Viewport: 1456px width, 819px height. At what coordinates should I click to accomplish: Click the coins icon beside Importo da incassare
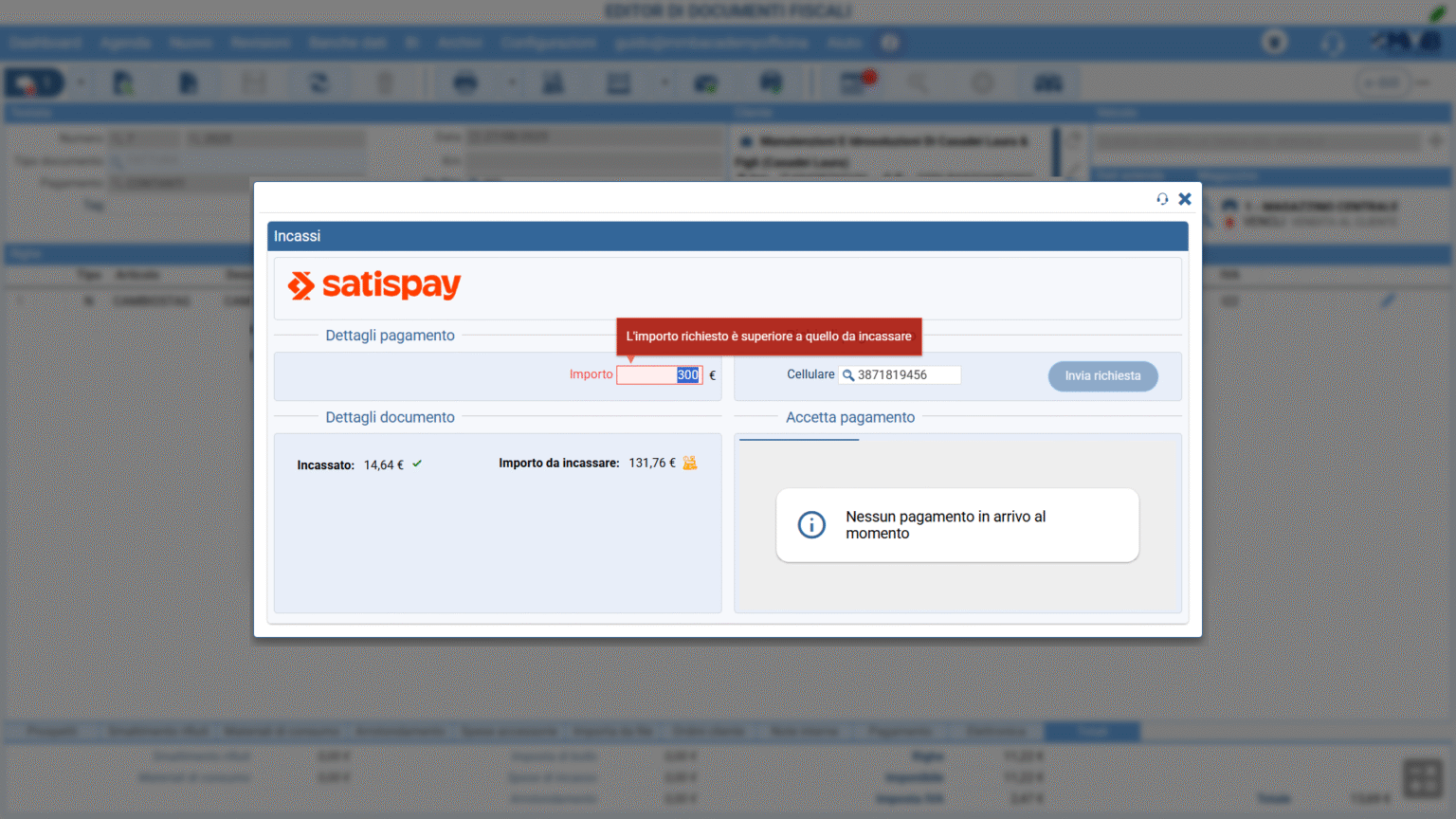690,464
